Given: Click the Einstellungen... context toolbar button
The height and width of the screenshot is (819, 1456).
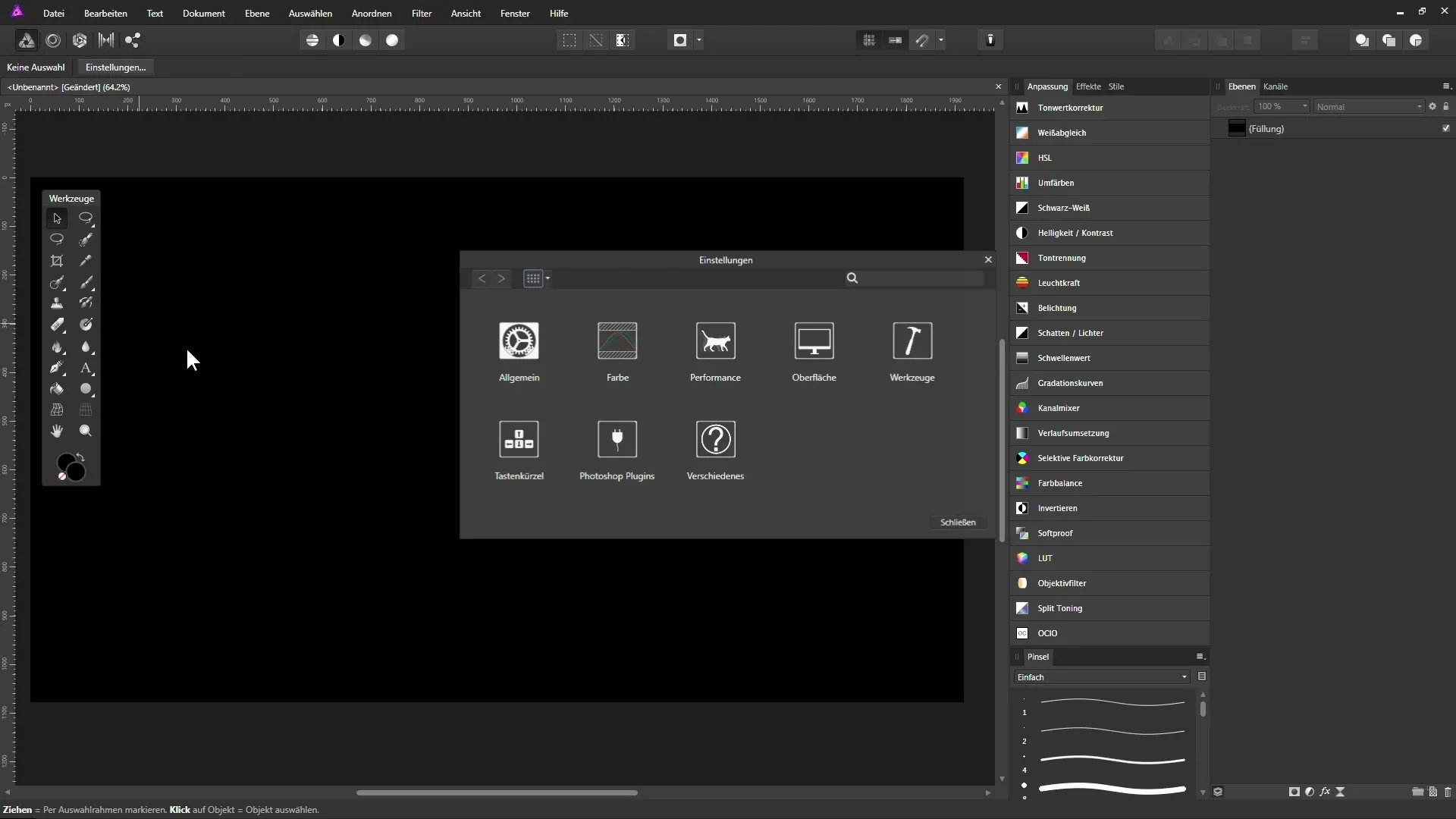Looking at the screenshot, I should click(x=115, y=67).
